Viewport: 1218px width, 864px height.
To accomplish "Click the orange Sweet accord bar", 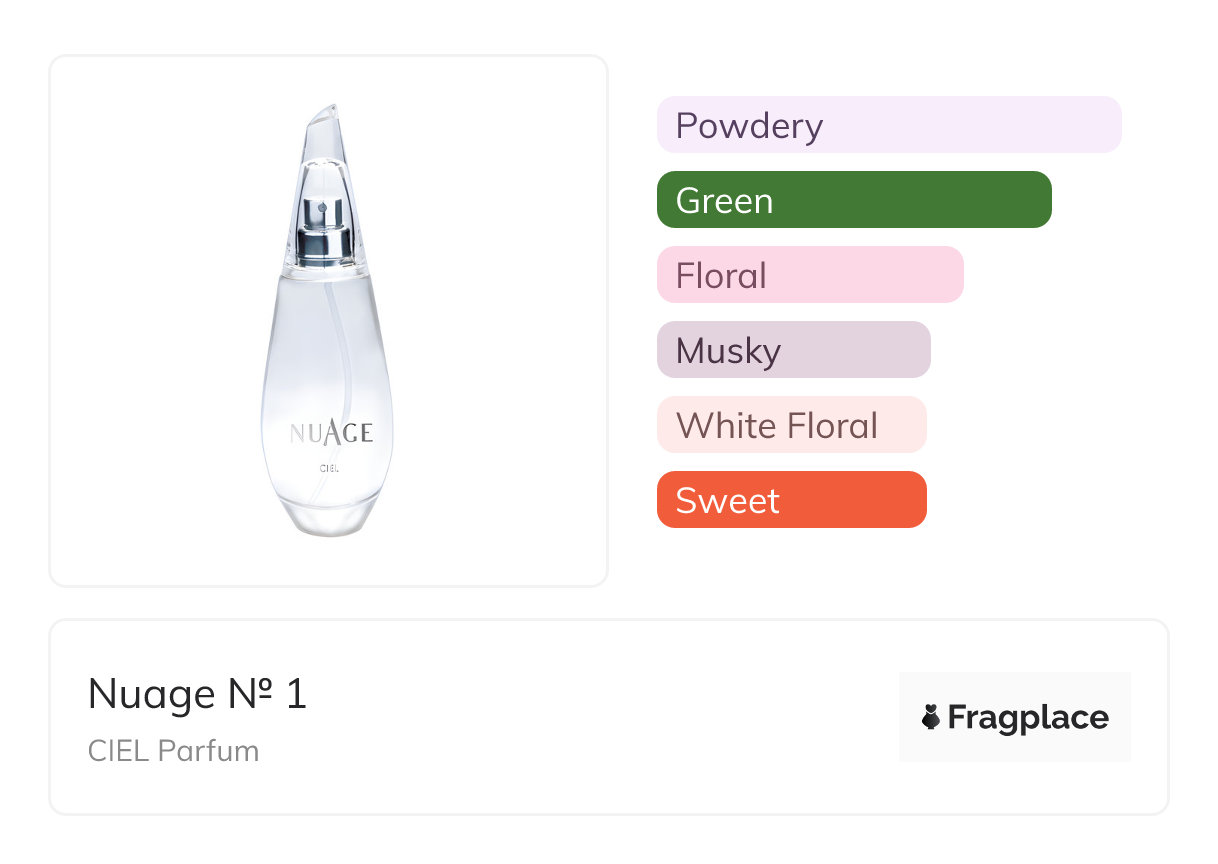I will [x=791, y=500].
